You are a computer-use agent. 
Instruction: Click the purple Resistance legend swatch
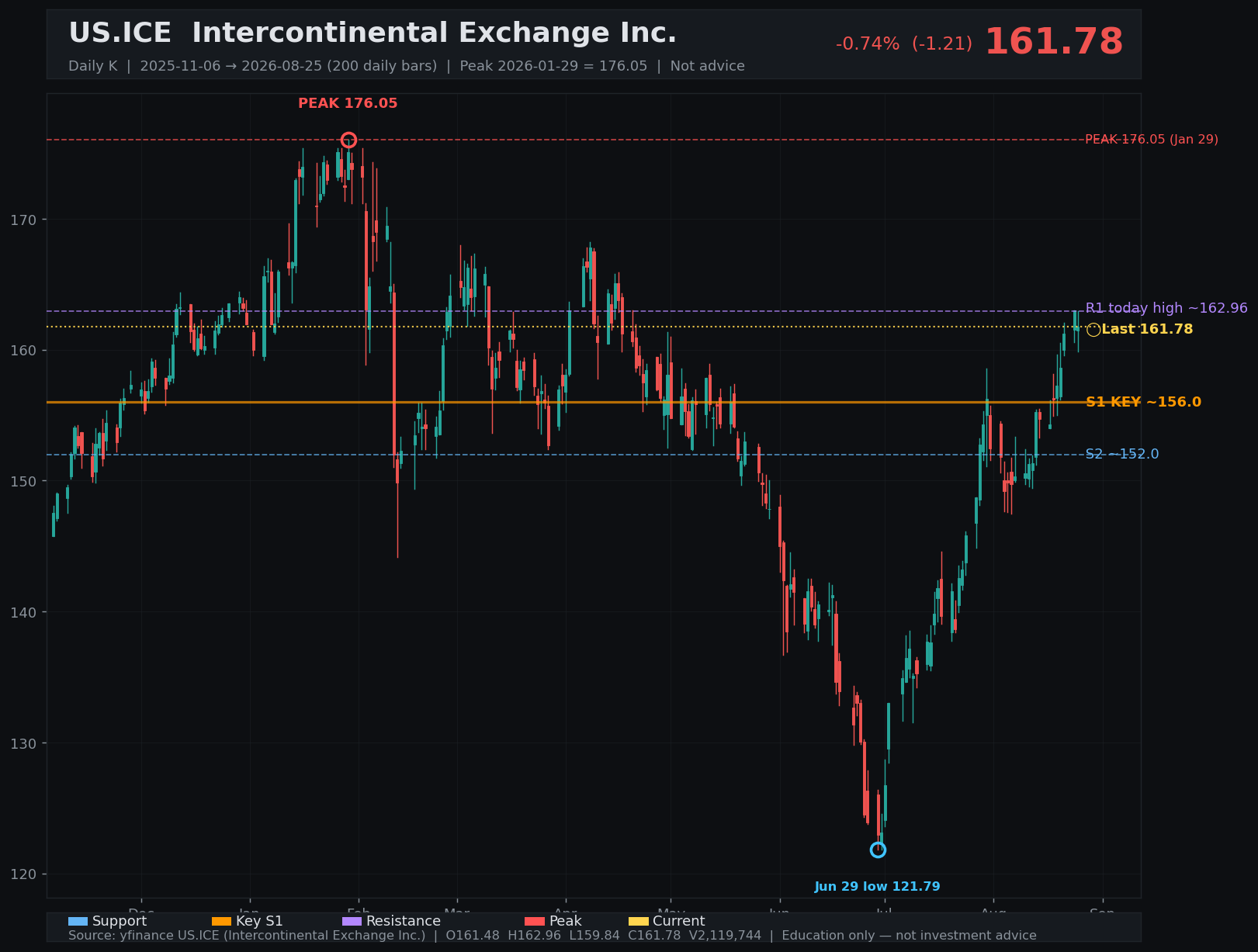(x=352, y=922)
